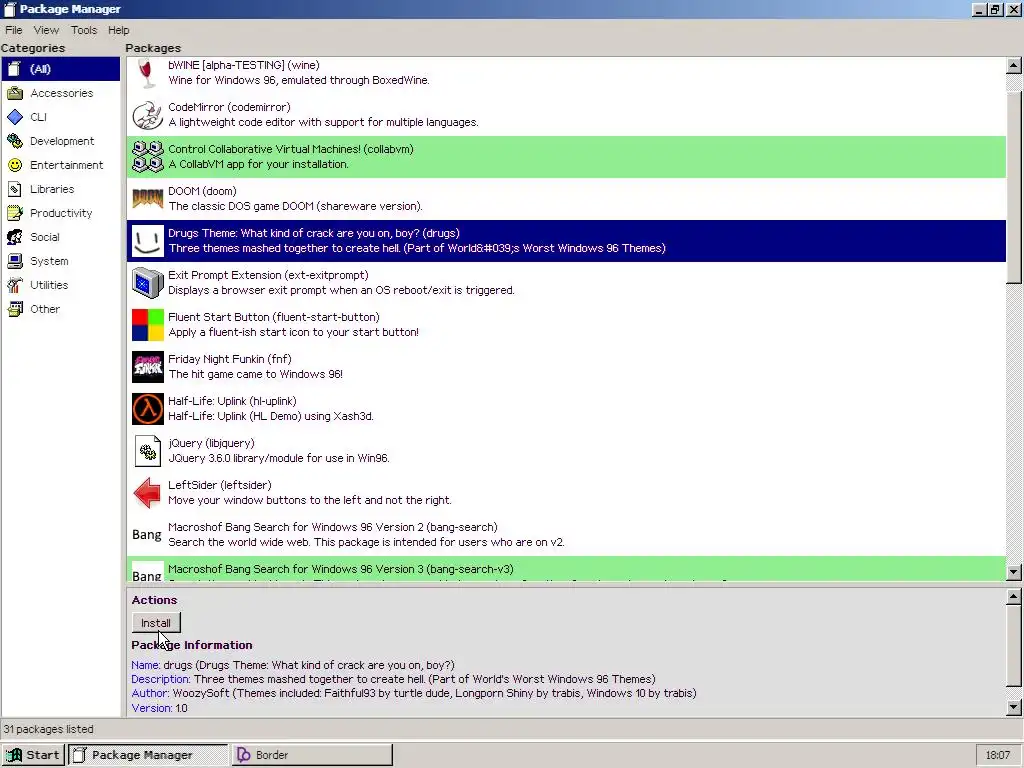This screenshot has width=1024, height=768.
Task: Click the Half-Life lambda icon
Action: (x=148, y=409)
